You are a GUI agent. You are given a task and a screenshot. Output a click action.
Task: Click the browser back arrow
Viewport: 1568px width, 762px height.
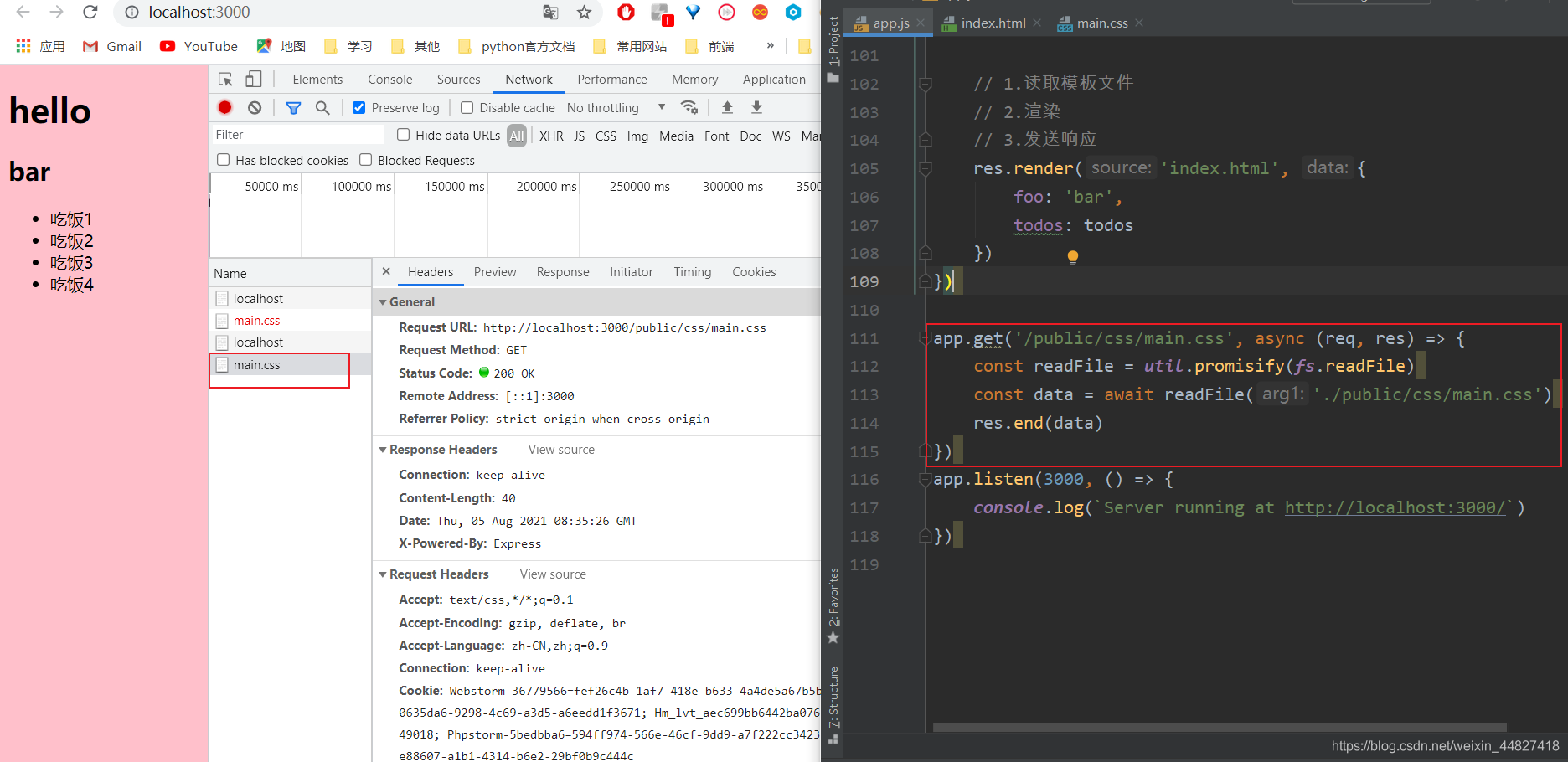tap(23, 13)
